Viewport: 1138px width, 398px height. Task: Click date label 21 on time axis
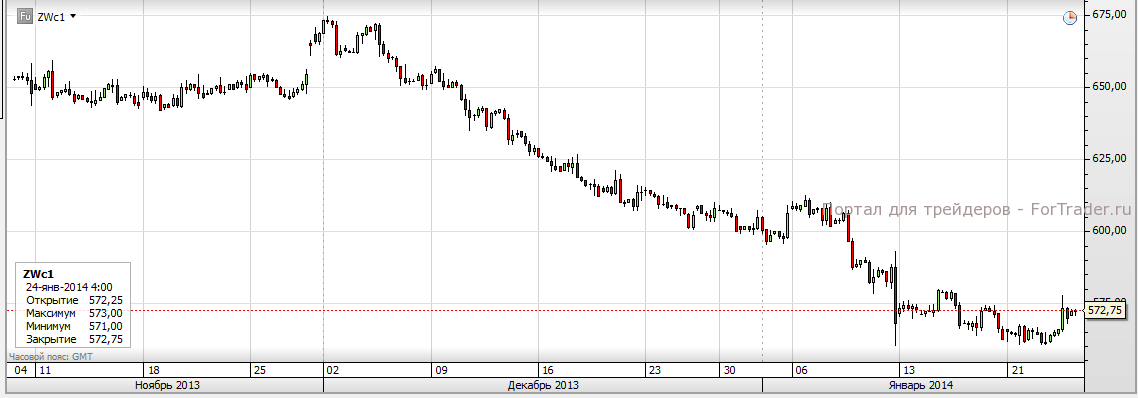click(x=1018, y=370)
